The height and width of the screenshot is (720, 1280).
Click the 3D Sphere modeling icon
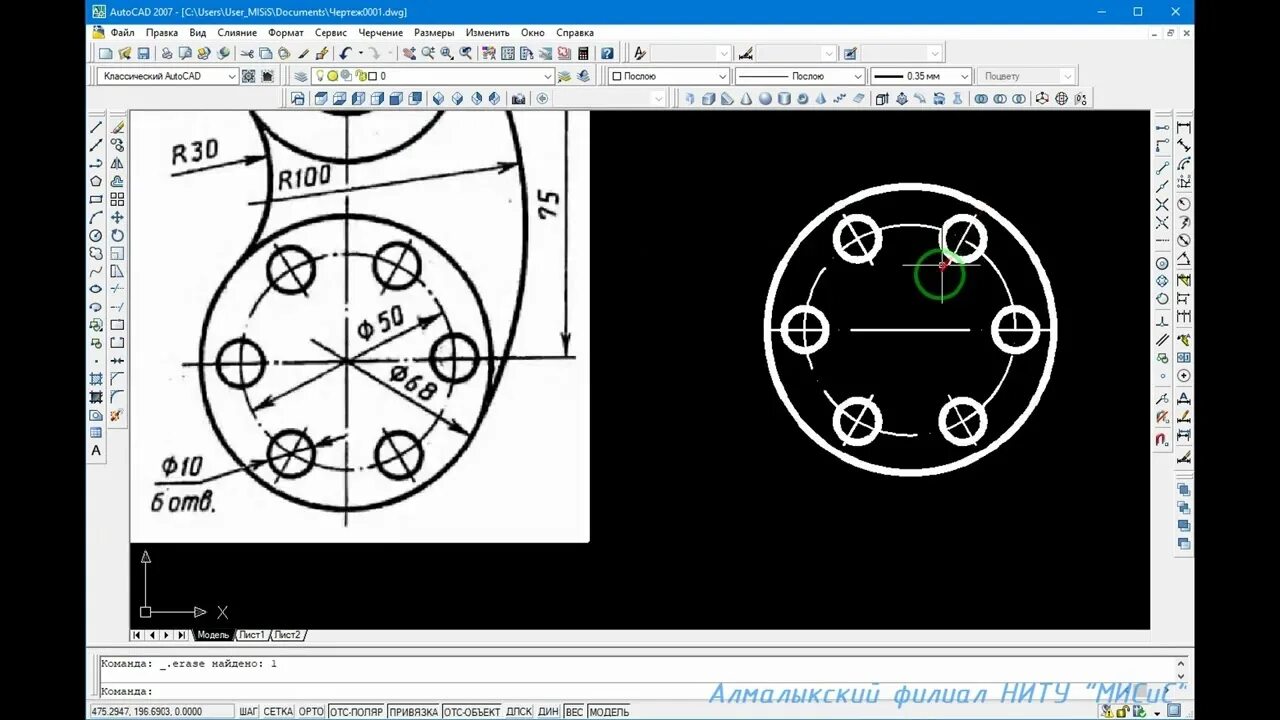[765, 98]
